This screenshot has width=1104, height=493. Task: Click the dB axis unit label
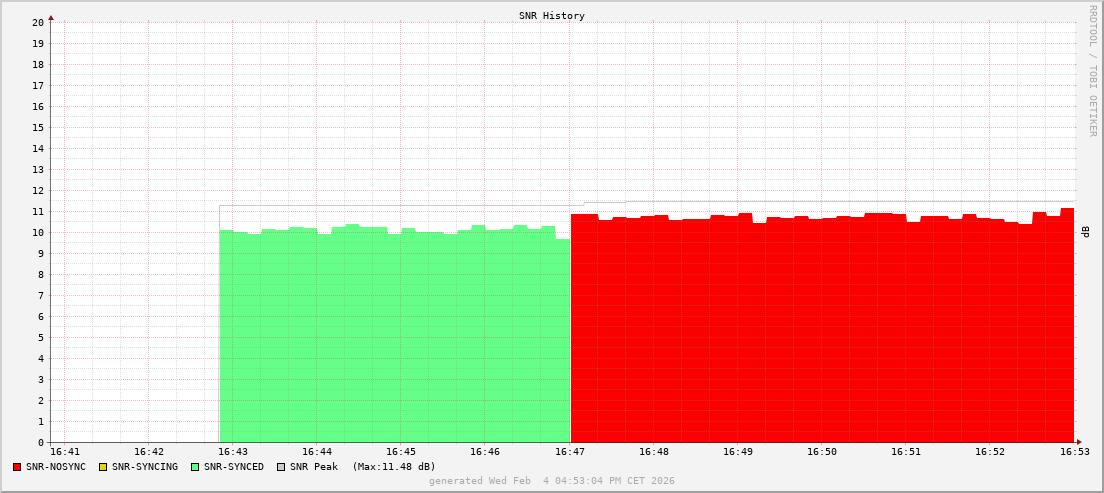coord(1085,232)
